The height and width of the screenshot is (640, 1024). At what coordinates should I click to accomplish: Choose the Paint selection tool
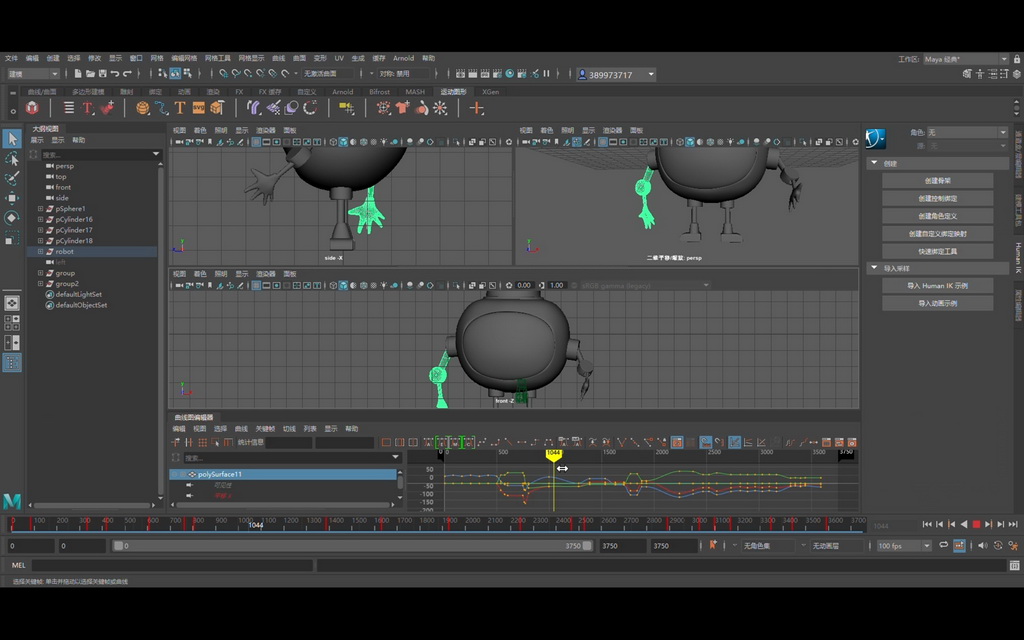point(12,179)
